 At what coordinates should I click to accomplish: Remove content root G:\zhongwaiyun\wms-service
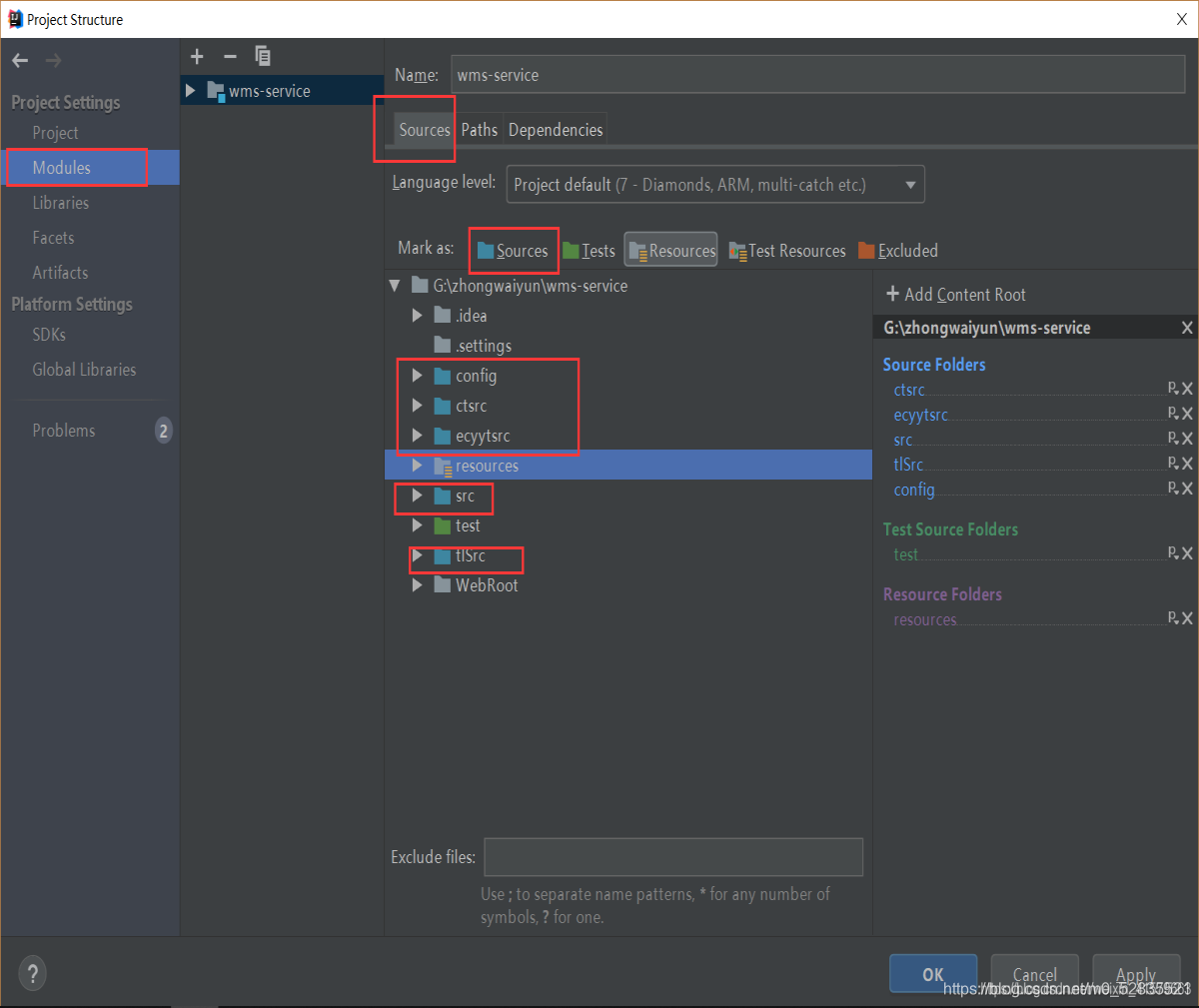[1187, 328]
